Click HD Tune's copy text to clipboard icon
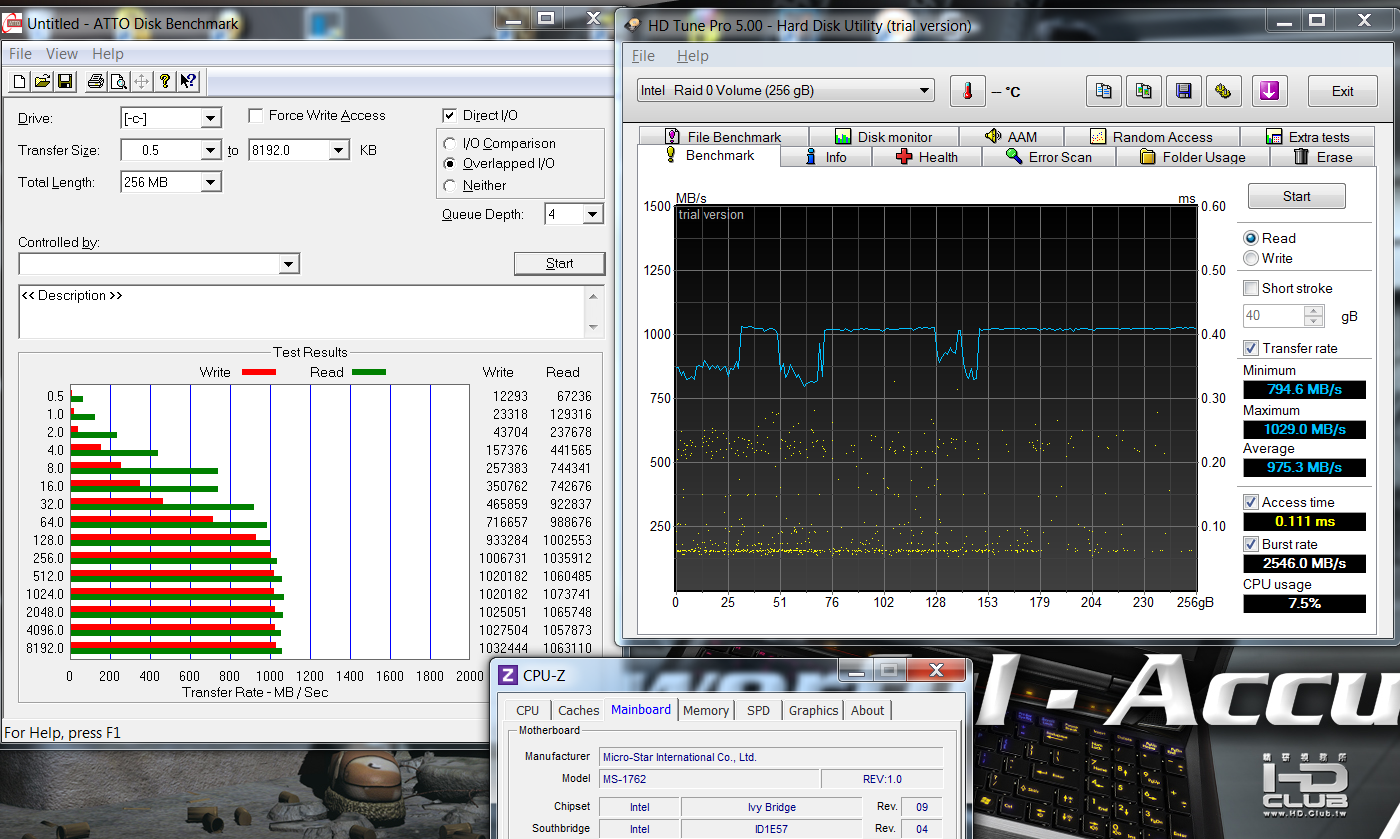Screen dimensions: 1400x839 coord(1103,91)
